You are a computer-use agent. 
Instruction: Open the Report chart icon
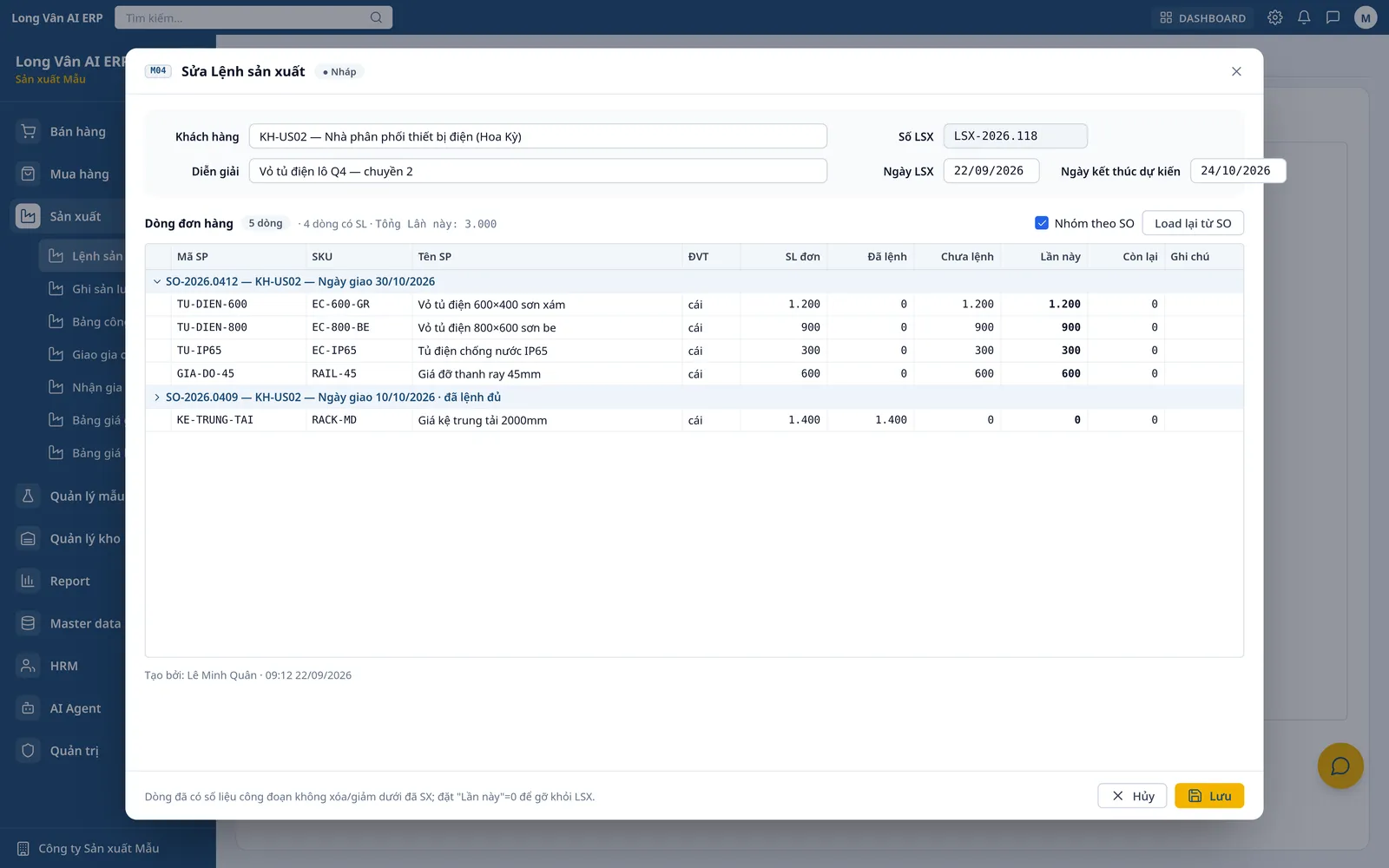[29, 581]
